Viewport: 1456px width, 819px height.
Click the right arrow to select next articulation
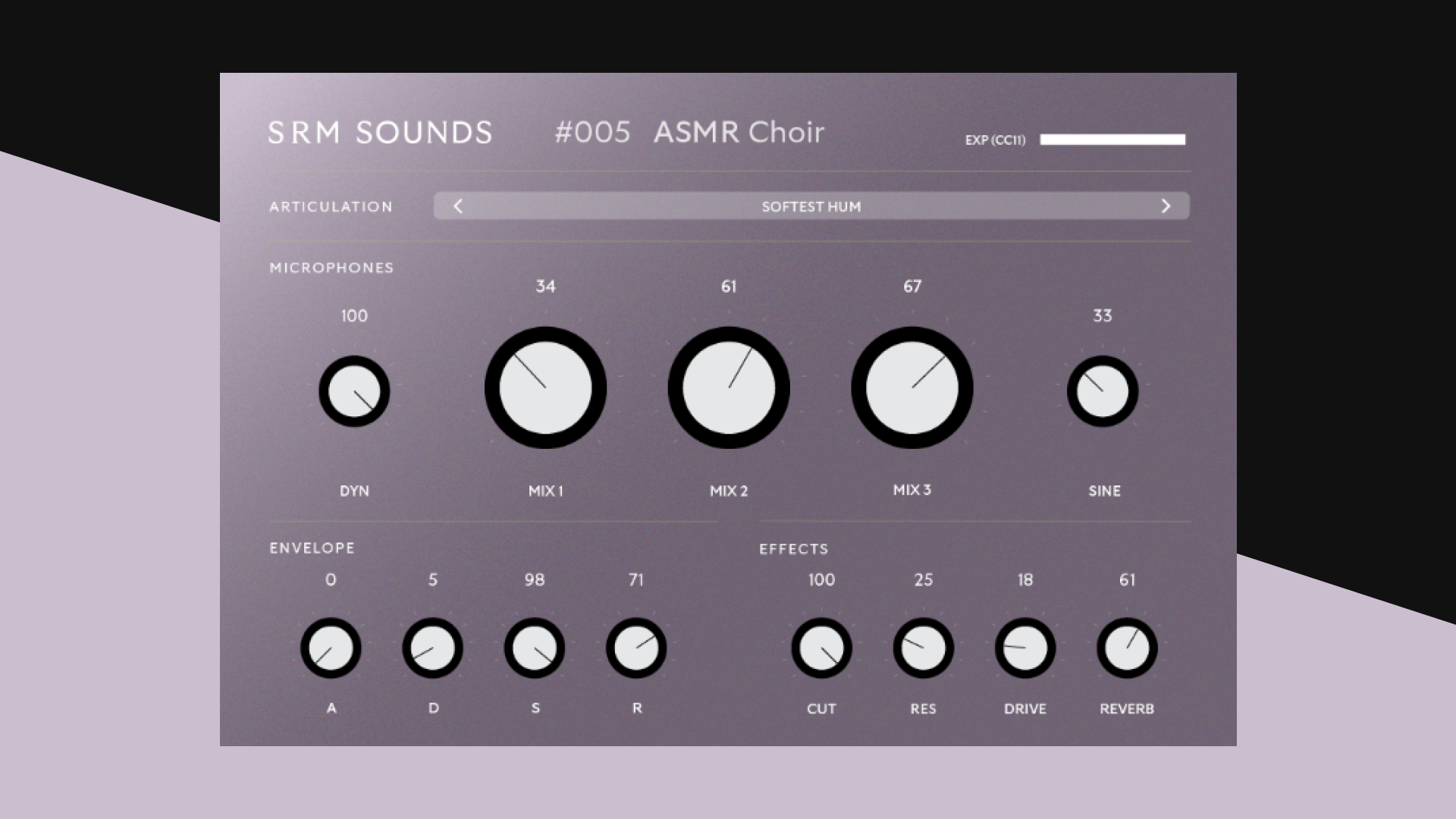1166,206
